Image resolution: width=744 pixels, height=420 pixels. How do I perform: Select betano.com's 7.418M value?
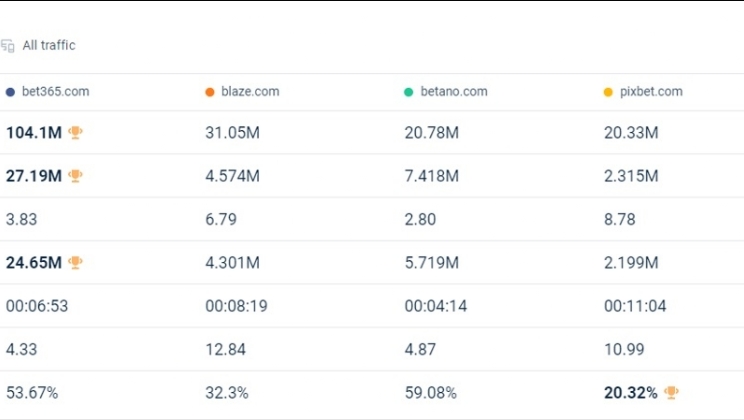431,176
